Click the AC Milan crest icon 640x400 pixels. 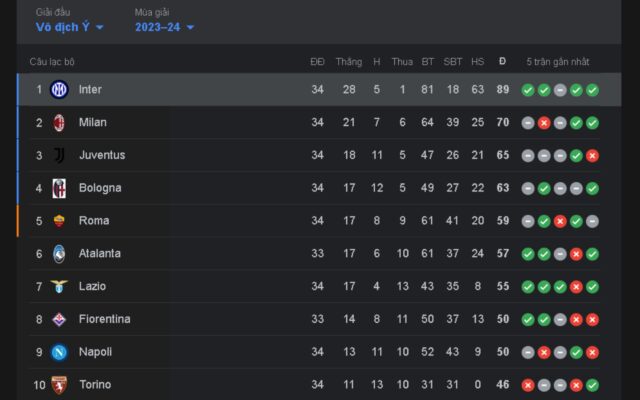click(58, 123)
